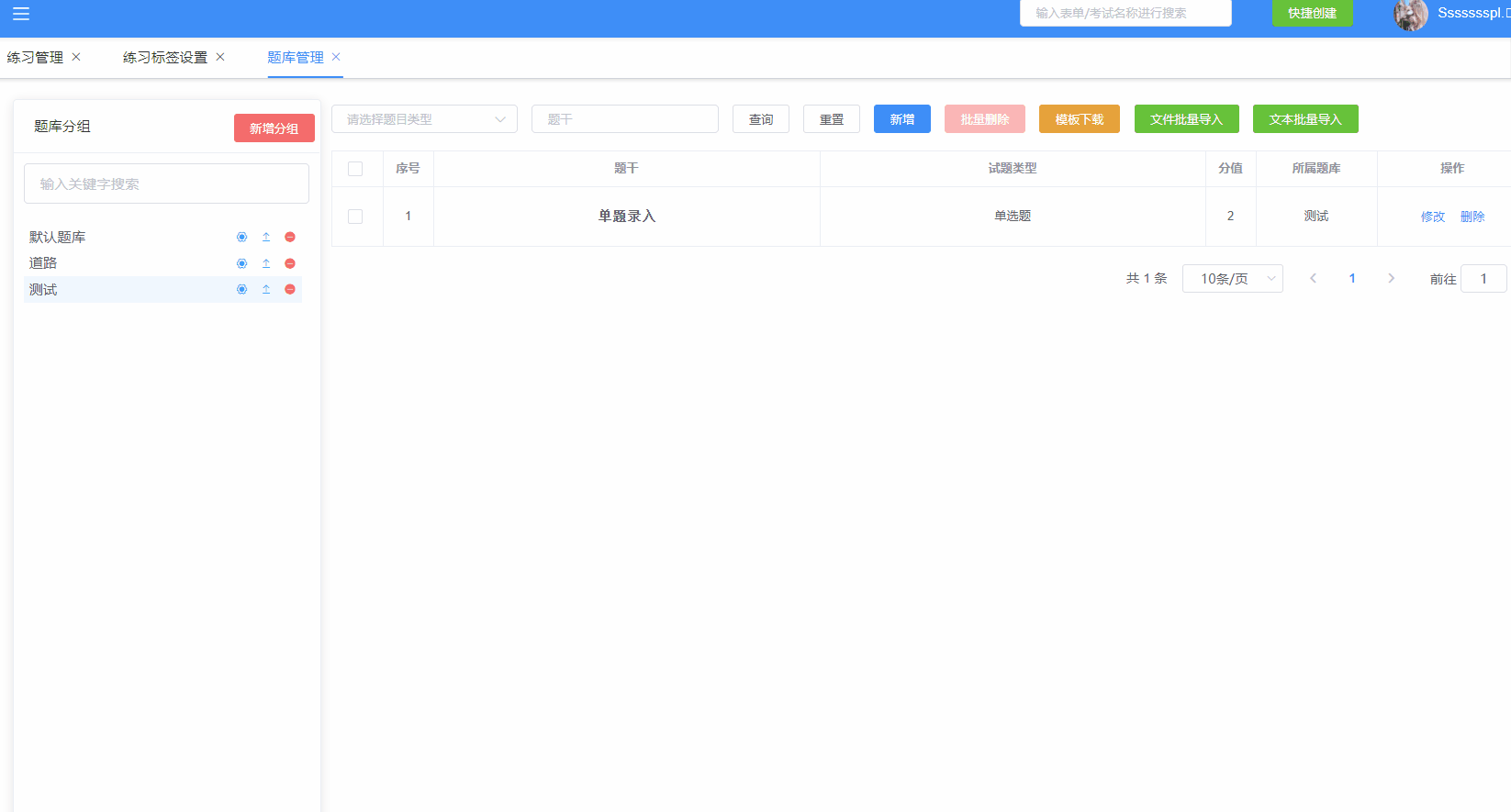
Task: Close the 题库管理 tab
Action: tap(336, 57)
